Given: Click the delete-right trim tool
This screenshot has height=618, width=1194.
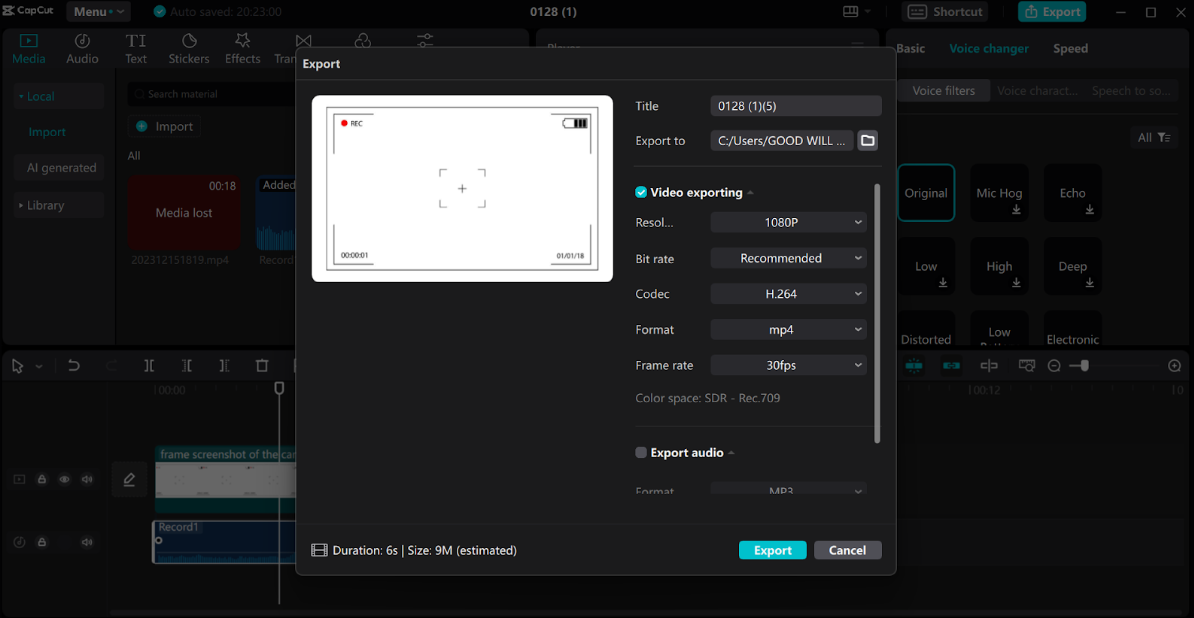Looking at the screenshot, I should 224,366.
